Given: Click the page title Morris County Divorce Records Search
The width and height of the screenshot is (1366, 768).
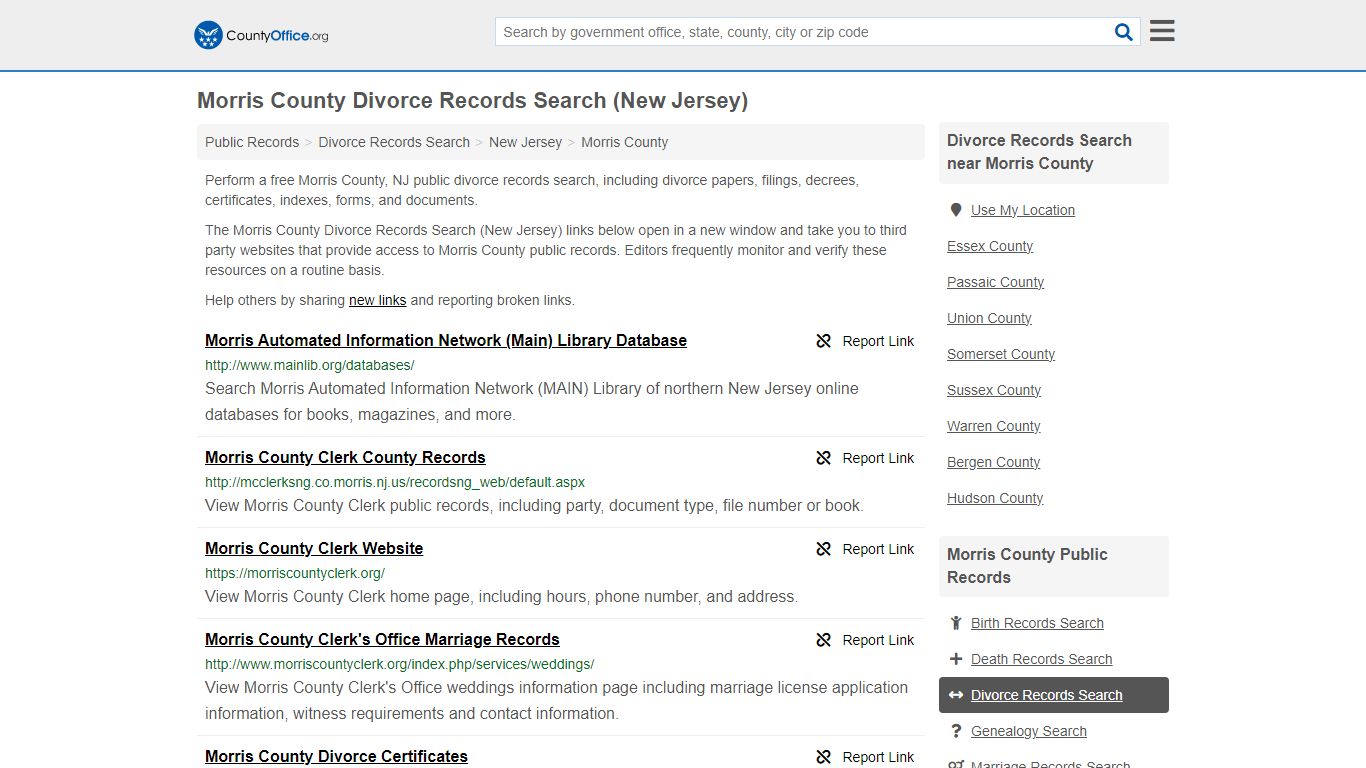Looking at the screenshot, I should (x=472, y=101).
